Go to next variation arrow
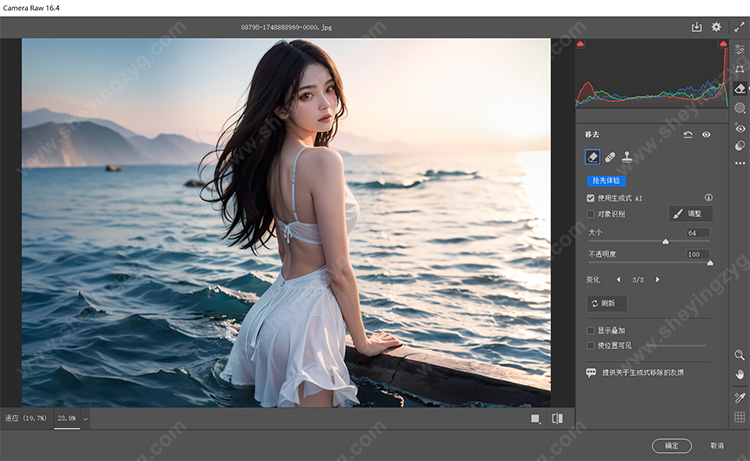This screenshot has width=750, height=461. [x=657, y=279]
